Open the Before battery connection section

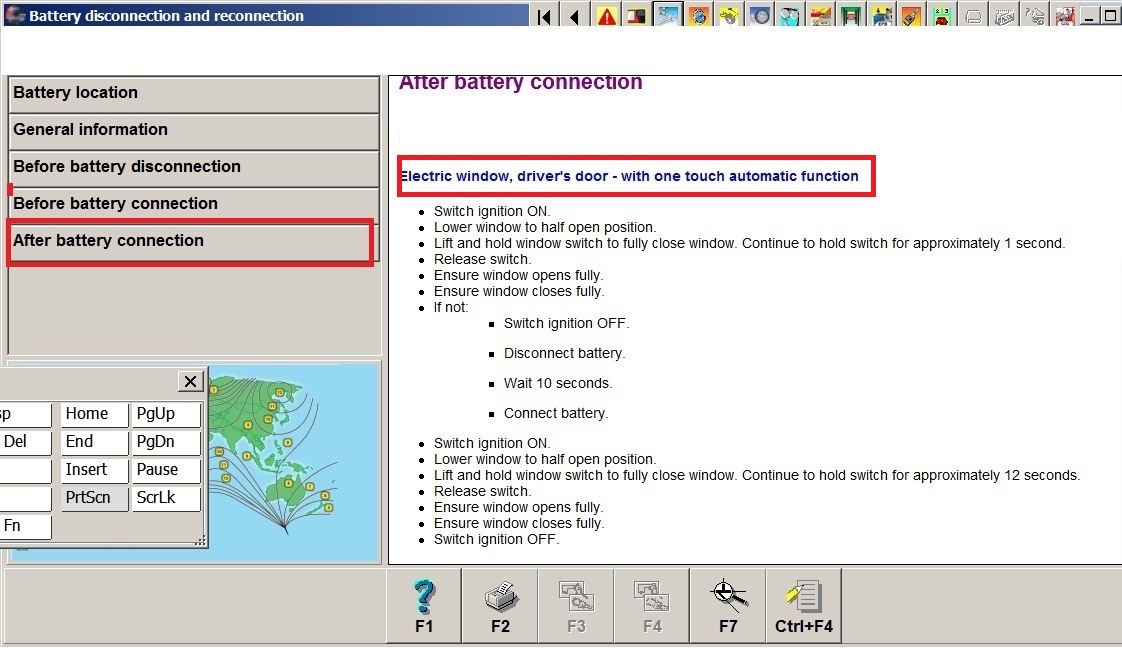click(194, 204)
